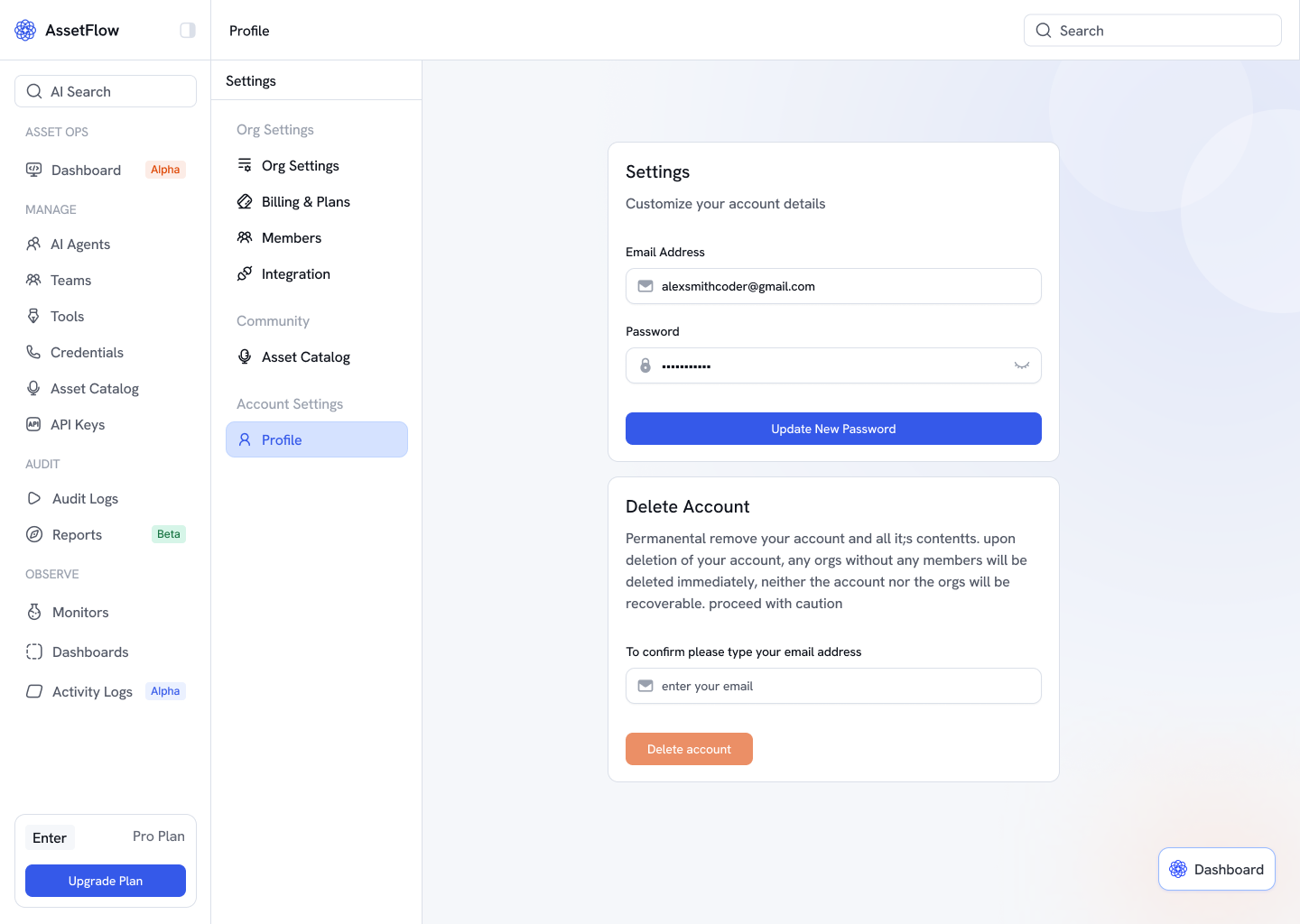Open Org Settings in settings menu
This screenshot has height=924, width=1300.
pyautogui.click(x=317, y=165)
